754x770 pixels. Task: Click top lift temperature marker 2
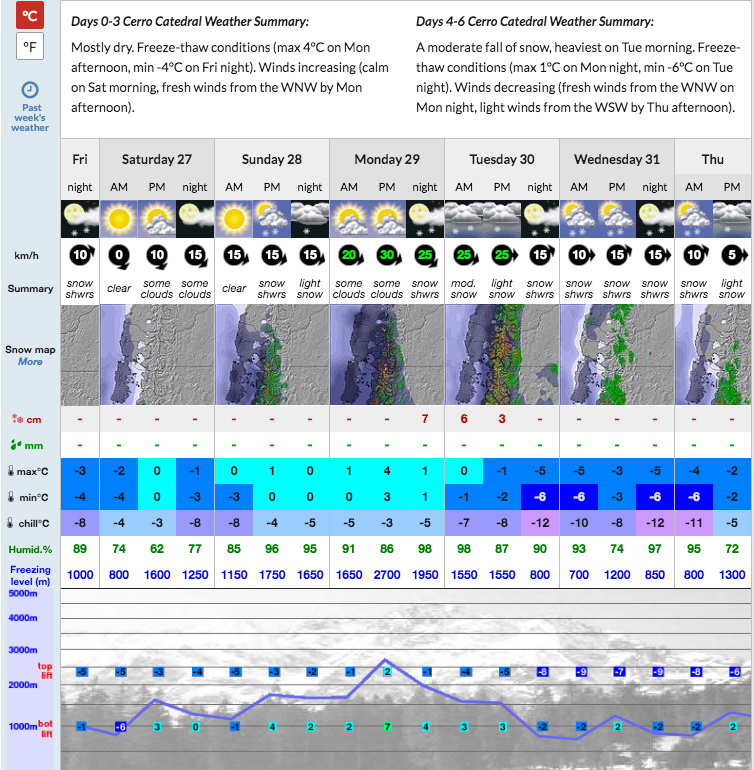point(387,672)
